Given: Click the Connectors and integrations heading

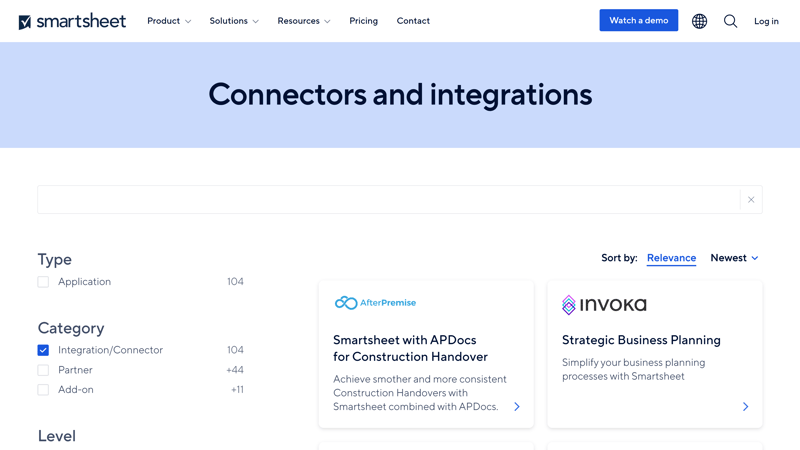Looking at the screenshot, I should click(400, 95).
